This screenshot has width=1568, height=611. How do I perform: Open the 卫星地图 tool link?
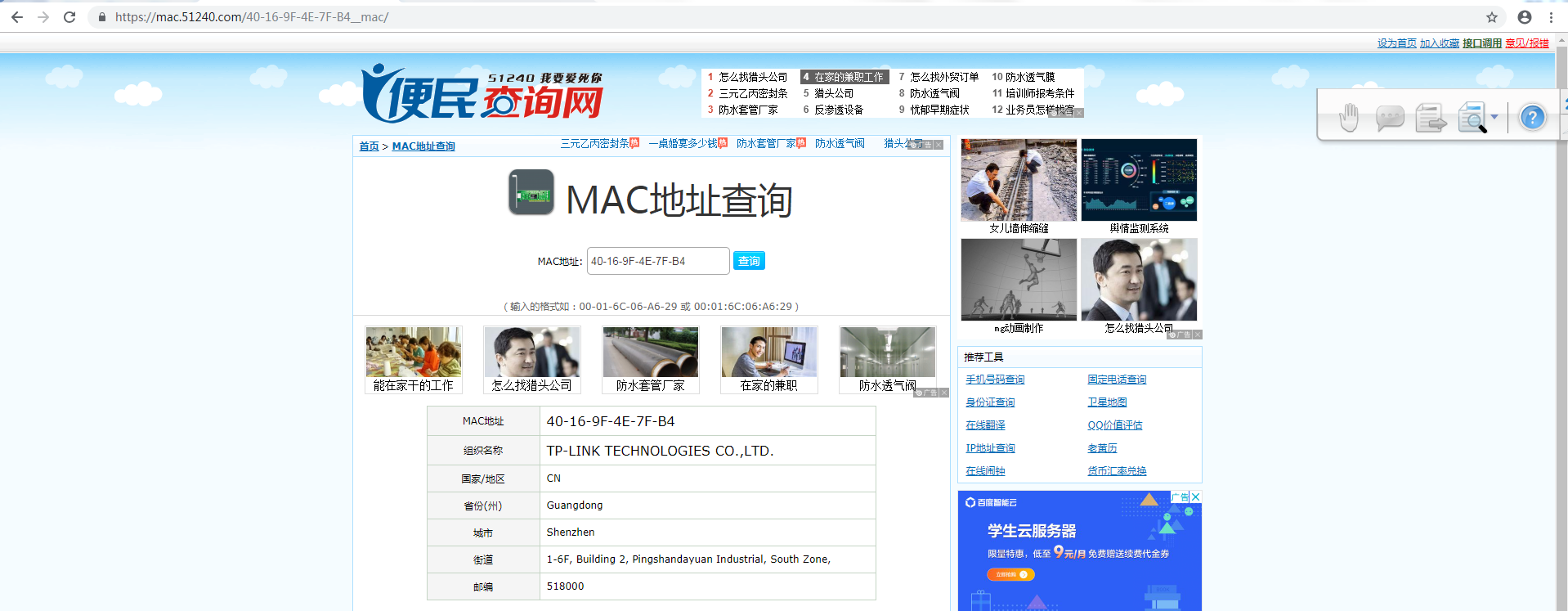click(x=1107, y=402)
